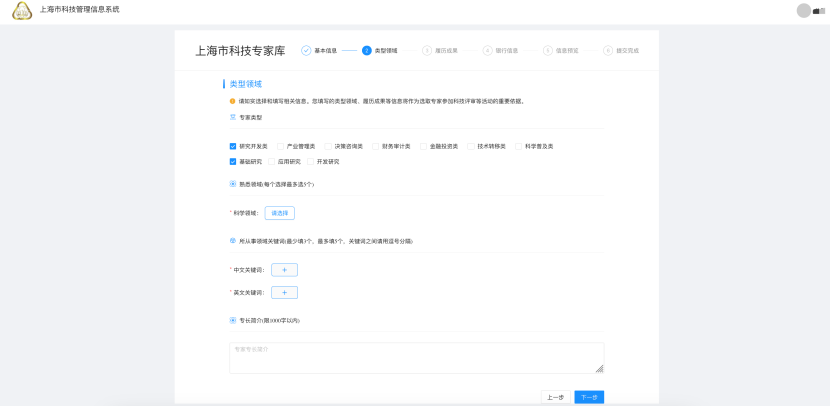Click the textarea resize handle corner
Screen dimensions: 830x406
pyautogui.click(x=600, y=370)
